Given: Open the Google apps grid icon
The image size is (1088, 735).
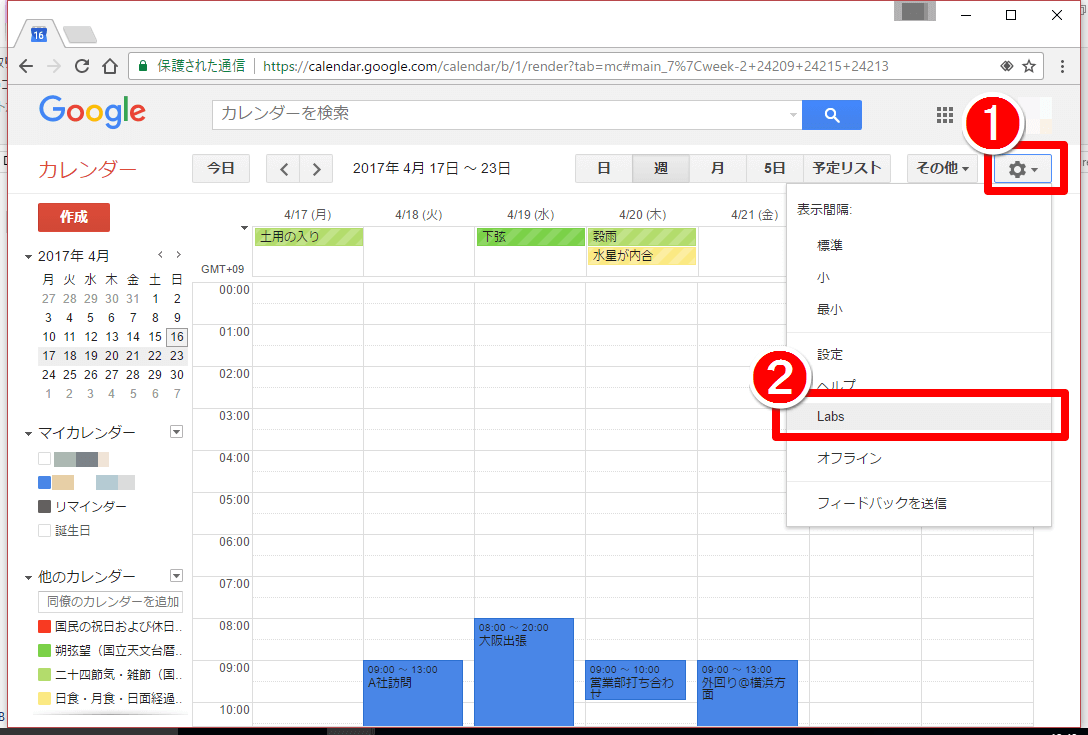Looking at the screenshot, I should coord(944,115).
